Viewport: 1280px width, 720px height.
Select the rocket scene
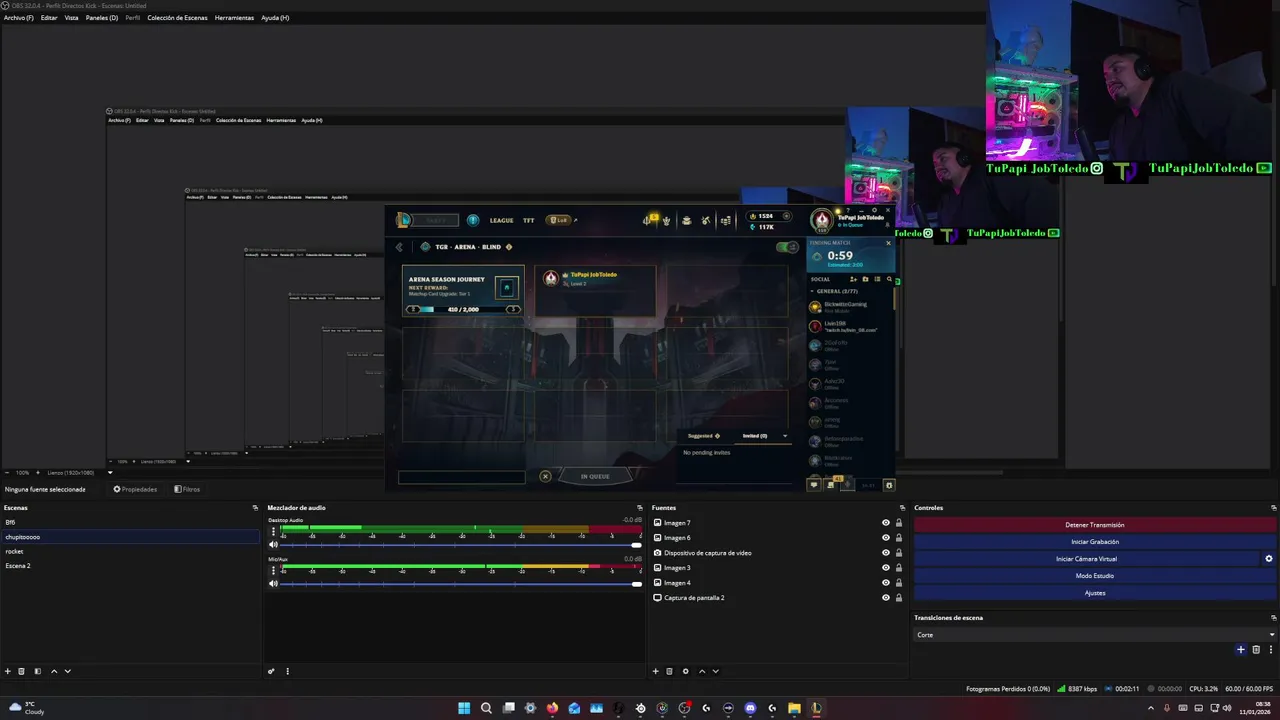[130, 551]
